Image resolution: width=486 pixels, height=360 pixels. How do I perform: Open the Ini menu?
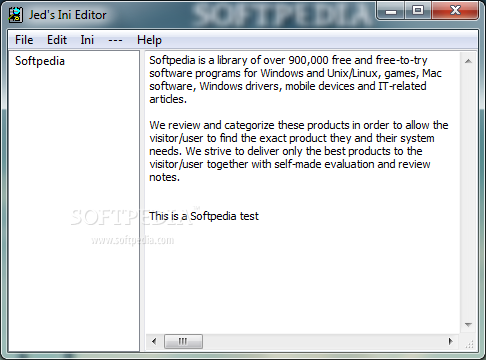tap(87, 40)
